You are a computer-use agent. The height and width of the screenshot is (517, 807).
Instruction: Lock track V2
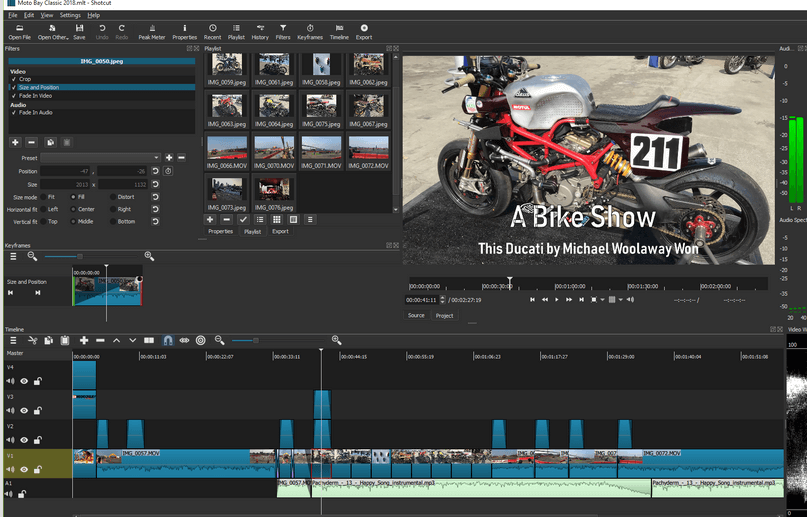point(38,440)
